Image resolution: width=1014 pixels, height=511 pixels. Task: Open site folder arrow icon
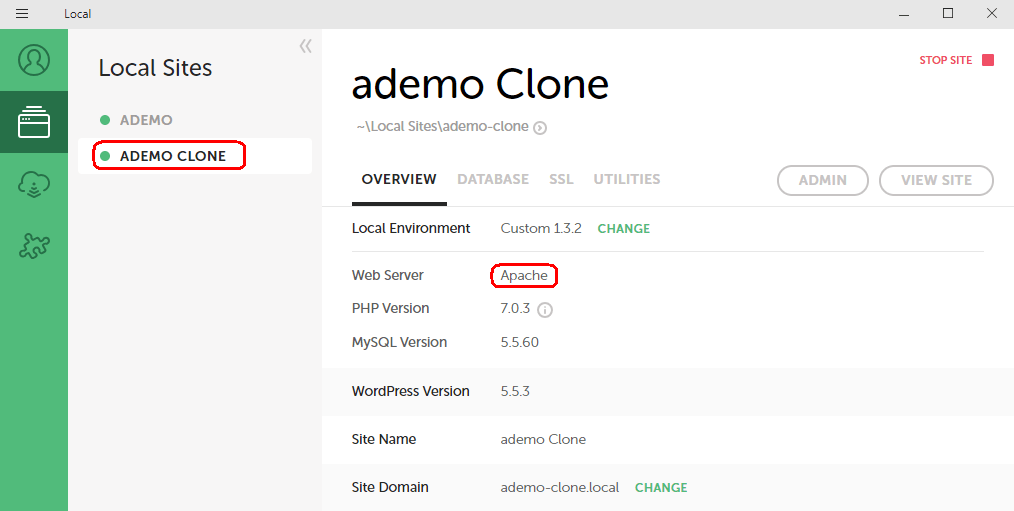[540, 127]
